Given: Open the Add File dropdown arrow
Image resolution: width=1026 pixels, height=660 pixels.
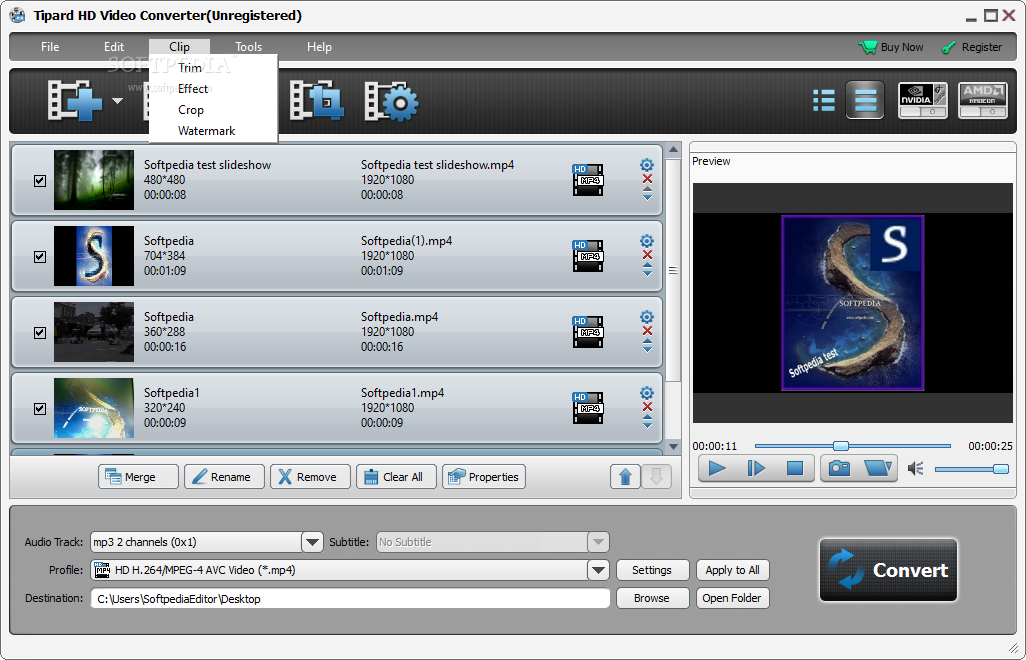Looking at the screenshot, I should pyautogui.click(x=117, y=101).
